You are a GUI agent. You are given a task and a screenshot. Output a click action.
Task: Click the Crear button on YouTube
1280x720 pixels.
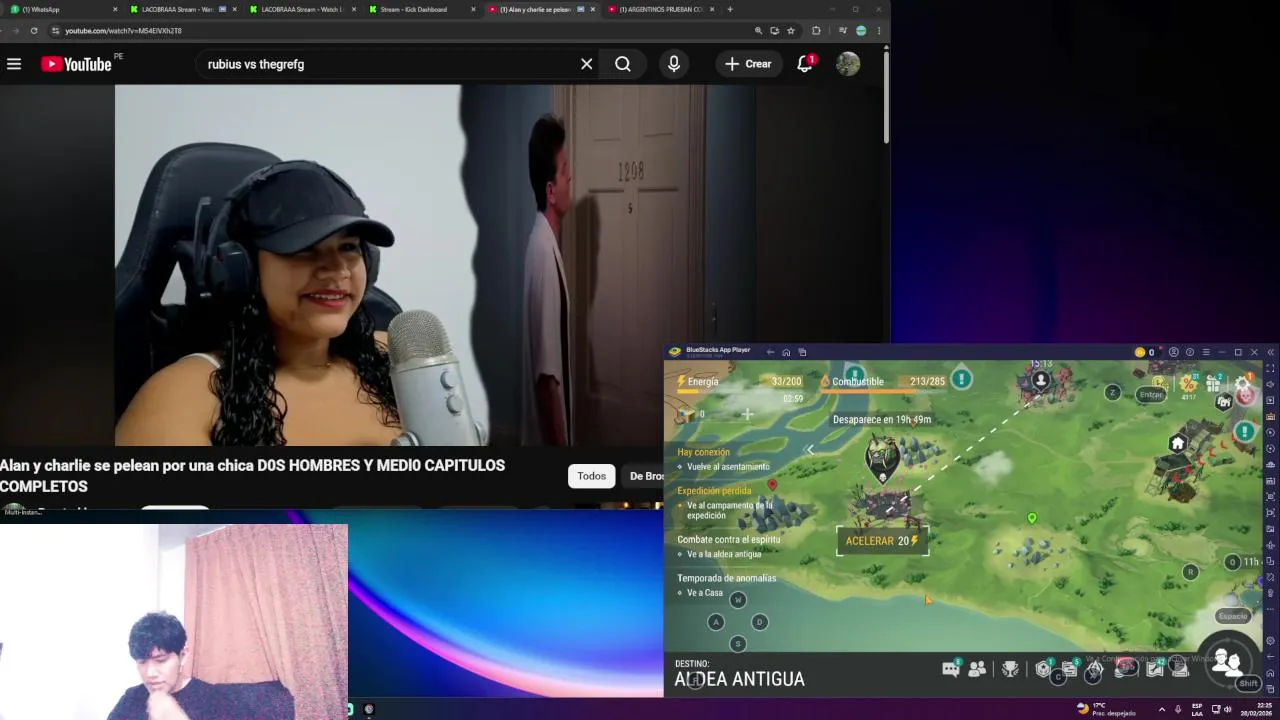(x=748, y=64)
